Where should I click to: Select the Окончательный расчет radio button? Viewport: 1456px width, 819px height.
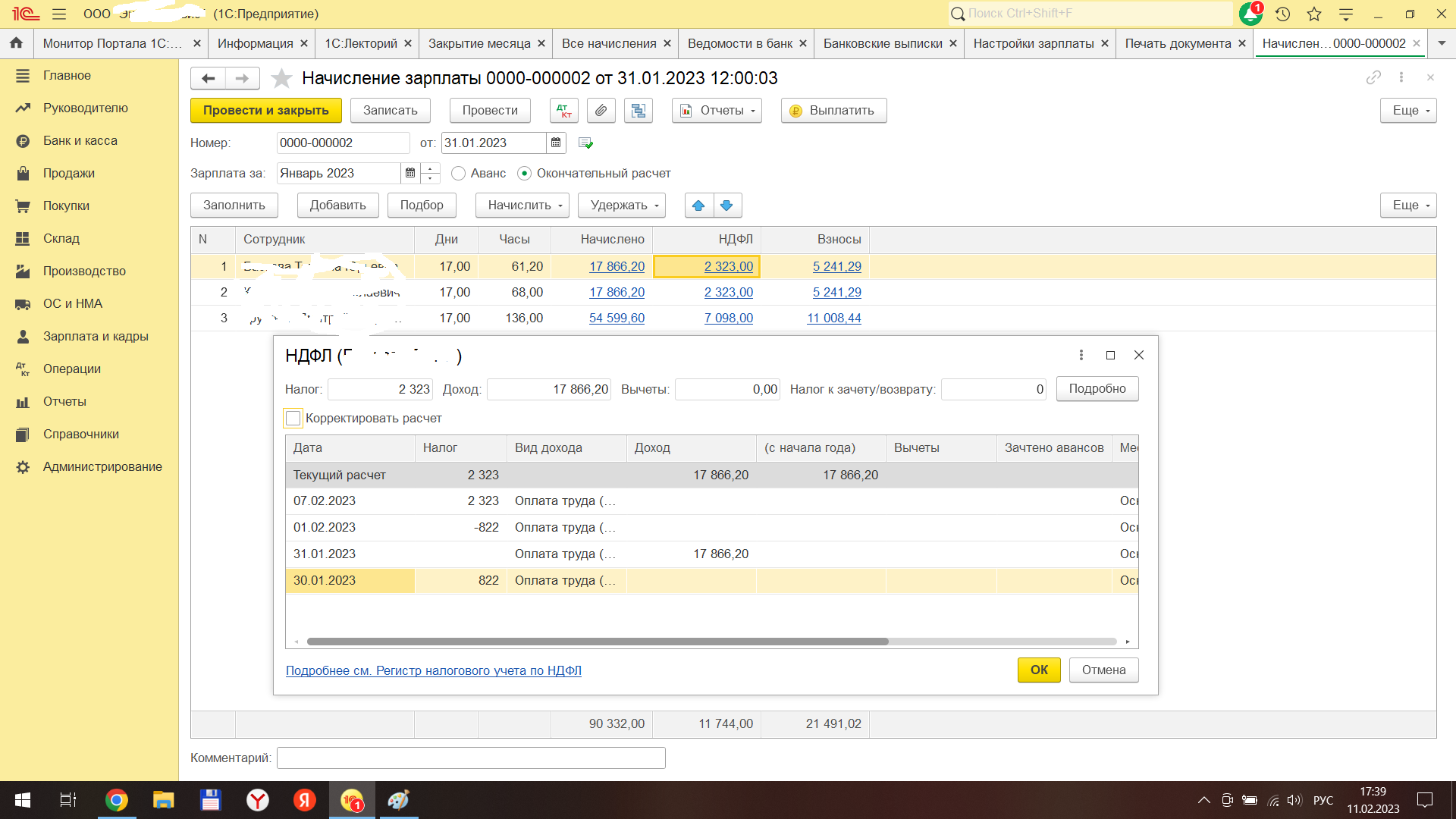pyautogui.click(x=524, y=174)
